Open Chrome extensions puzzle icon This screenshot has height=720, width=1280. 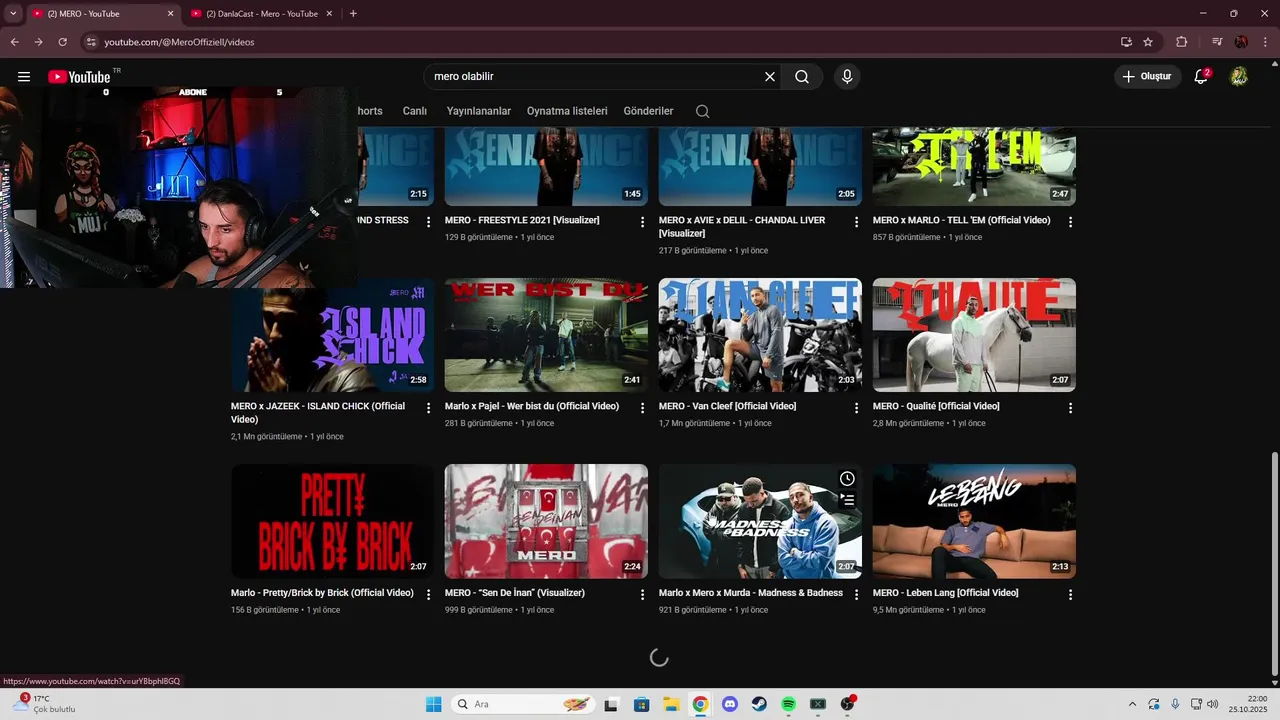click(1182, 42)
